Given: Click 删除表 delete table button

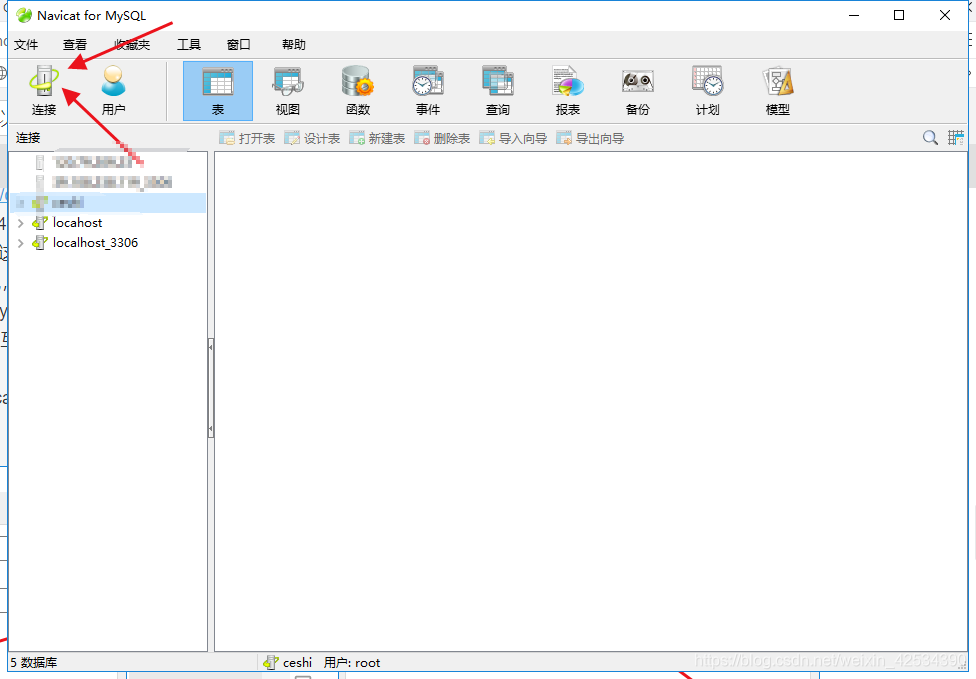Looking at the screenshot, I should (442, 138).
